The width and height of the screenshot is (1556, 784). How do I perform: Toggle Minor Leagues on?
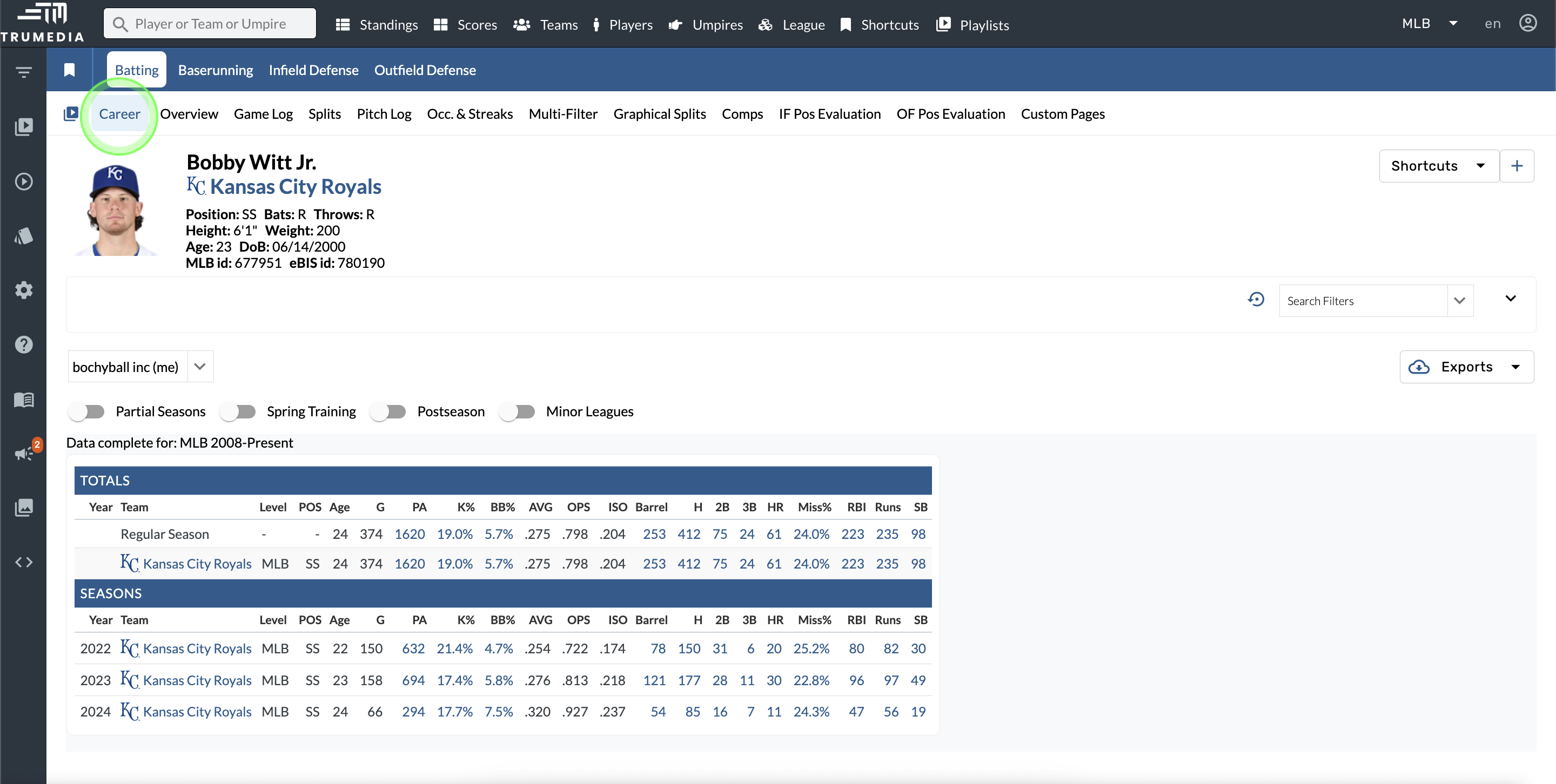click(517, 411)
